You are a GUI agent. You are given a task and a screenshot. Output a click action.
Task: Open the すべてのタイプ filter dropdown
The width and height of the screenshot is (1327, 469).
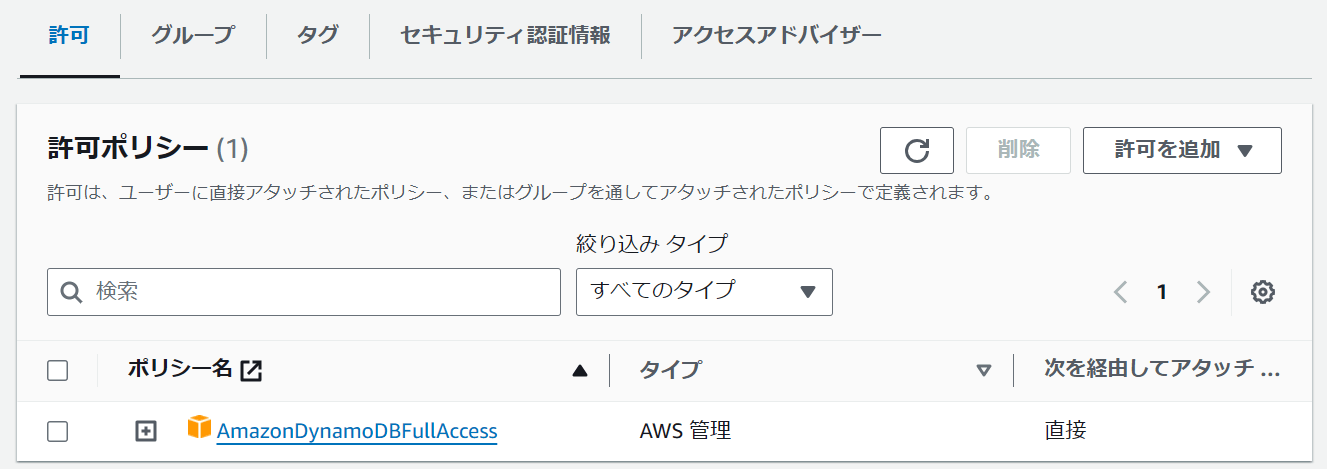pyautogui.click(x=704, y=292)
